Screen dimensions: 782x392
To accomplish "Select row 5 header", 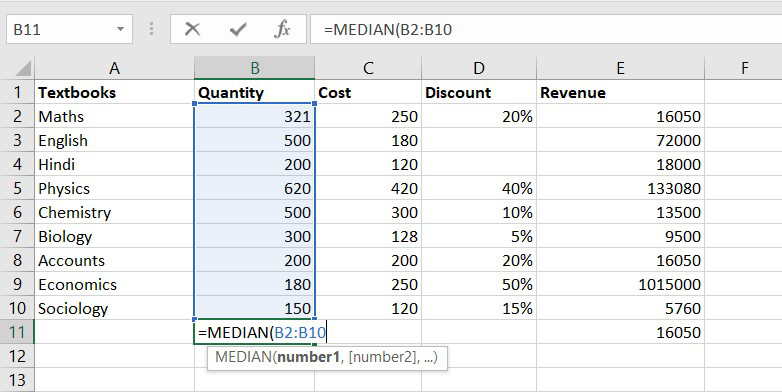I will point(17,189).
